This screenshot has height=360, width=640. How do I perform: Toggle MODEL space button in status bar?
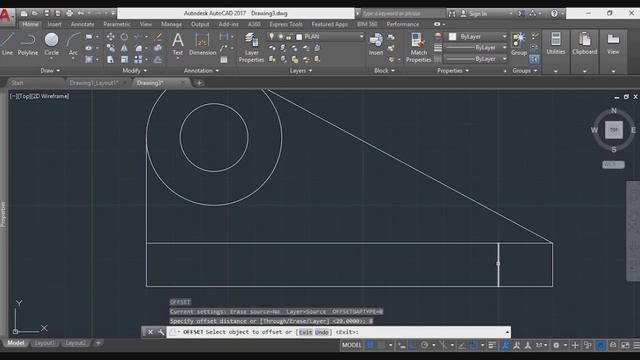pos(352,345)
